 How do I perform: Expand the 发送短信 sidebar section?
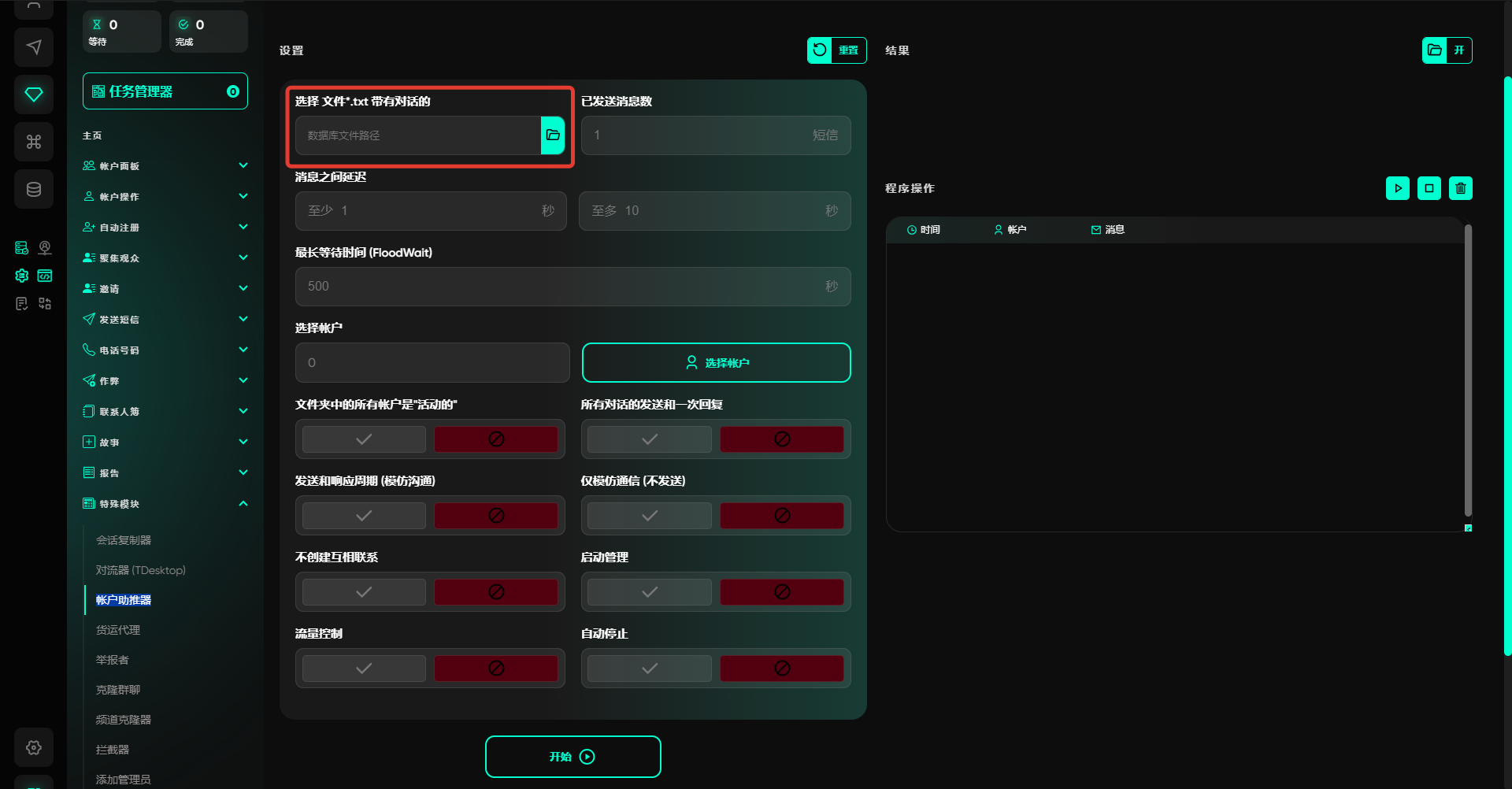tap(165, 320)
